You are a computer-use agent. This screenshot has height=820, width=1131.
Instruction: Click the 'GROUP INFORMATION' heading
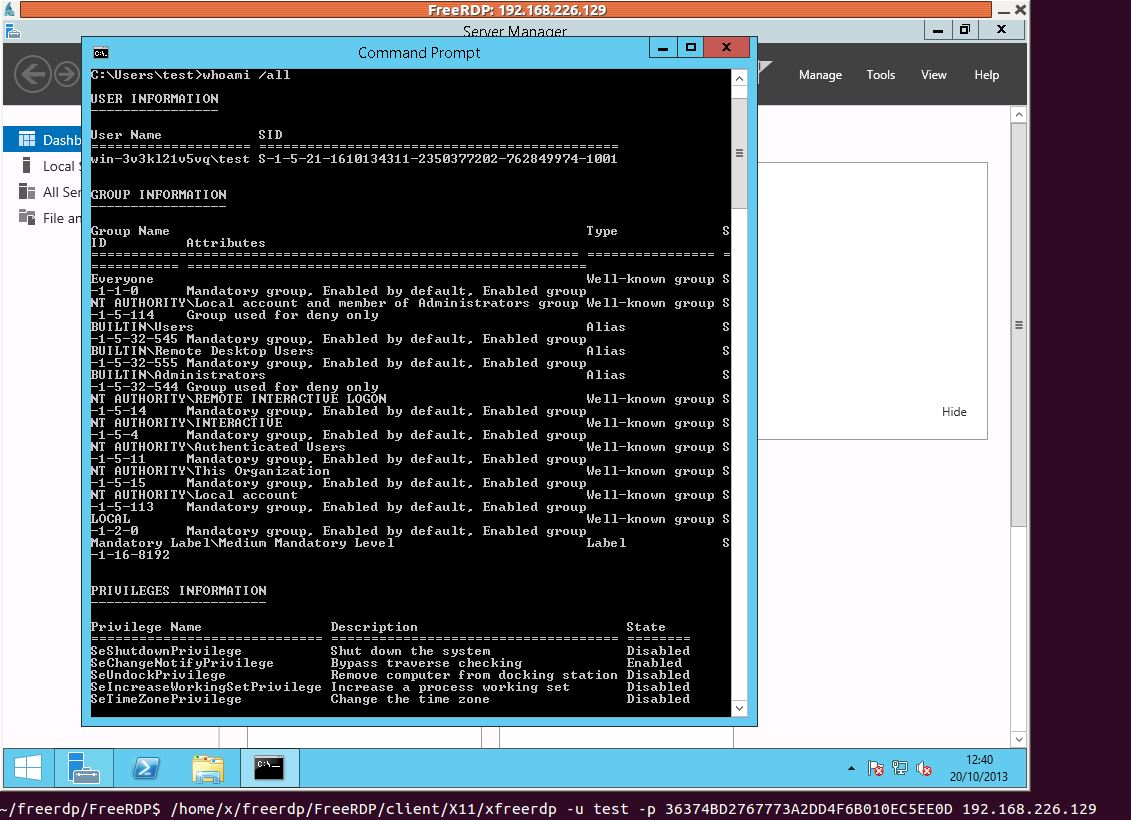(x=159, y=195)
